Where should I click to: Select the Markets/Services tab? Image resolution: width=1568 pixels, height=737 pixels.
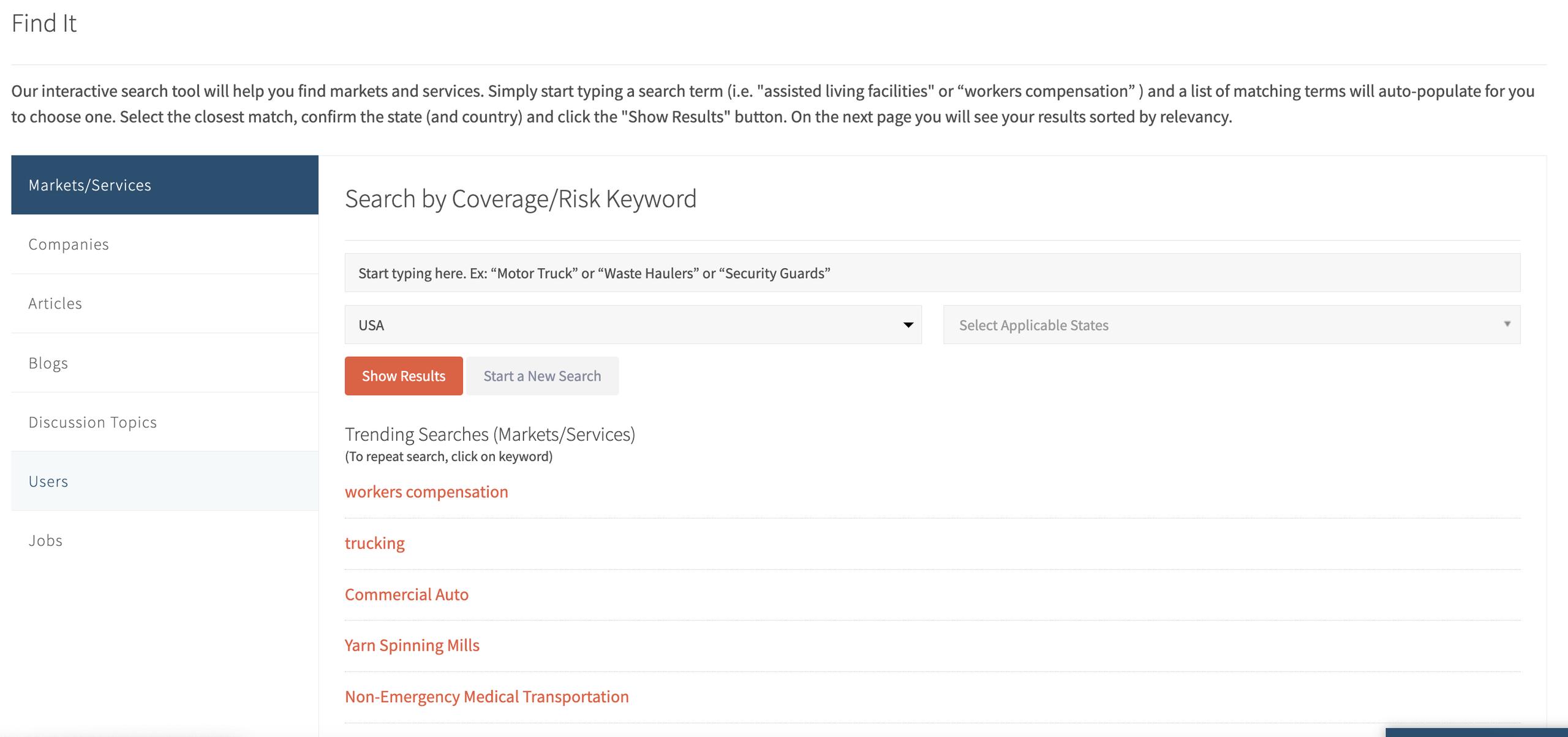164,185
